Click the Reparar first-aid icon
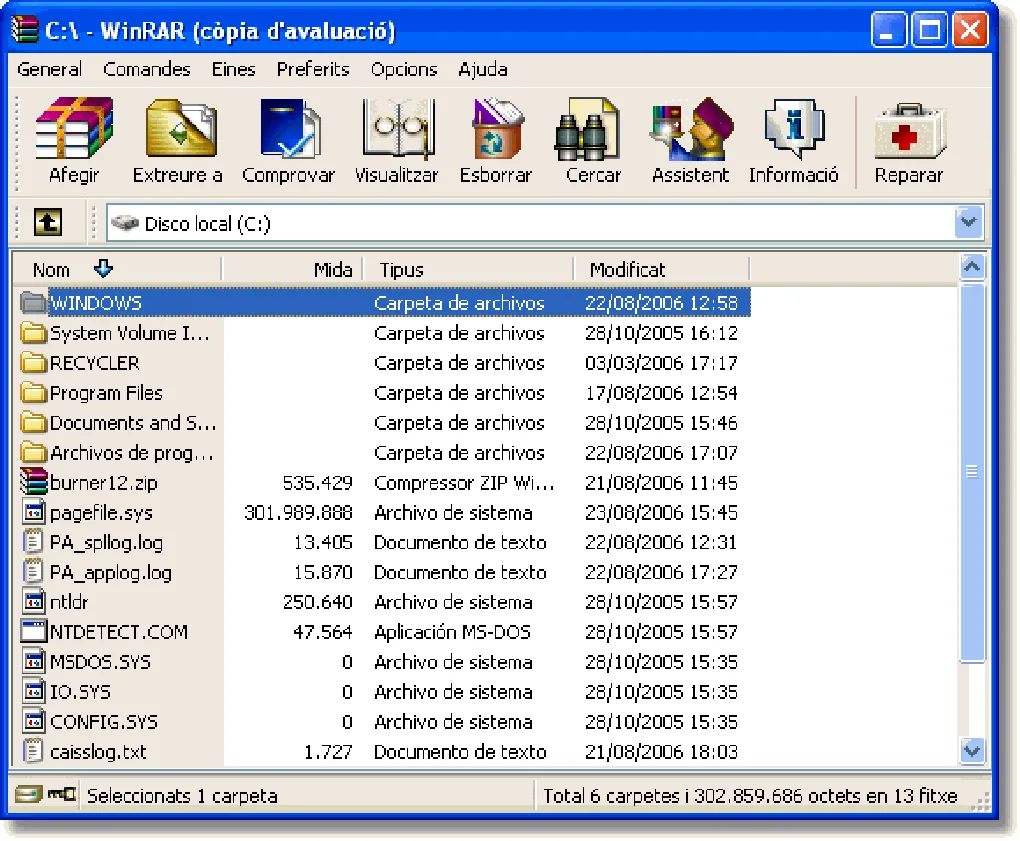The image size is (1020, 841). coord(908,131)
